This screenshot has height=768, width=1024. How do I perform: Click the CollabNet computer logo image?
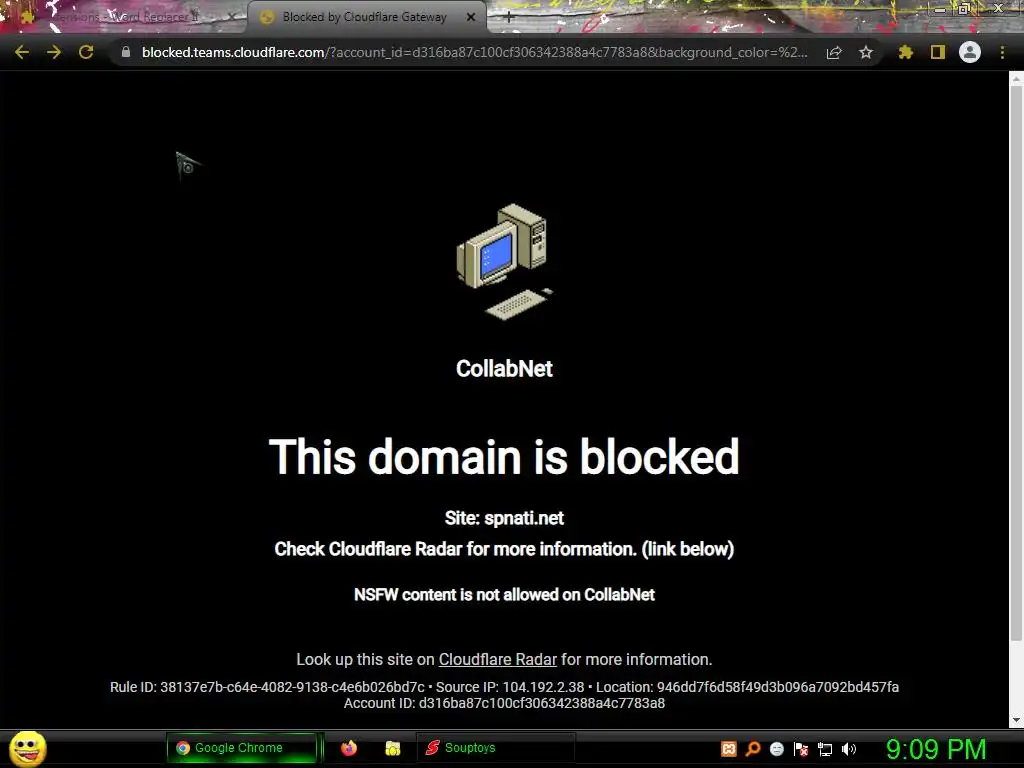(505, 262)
